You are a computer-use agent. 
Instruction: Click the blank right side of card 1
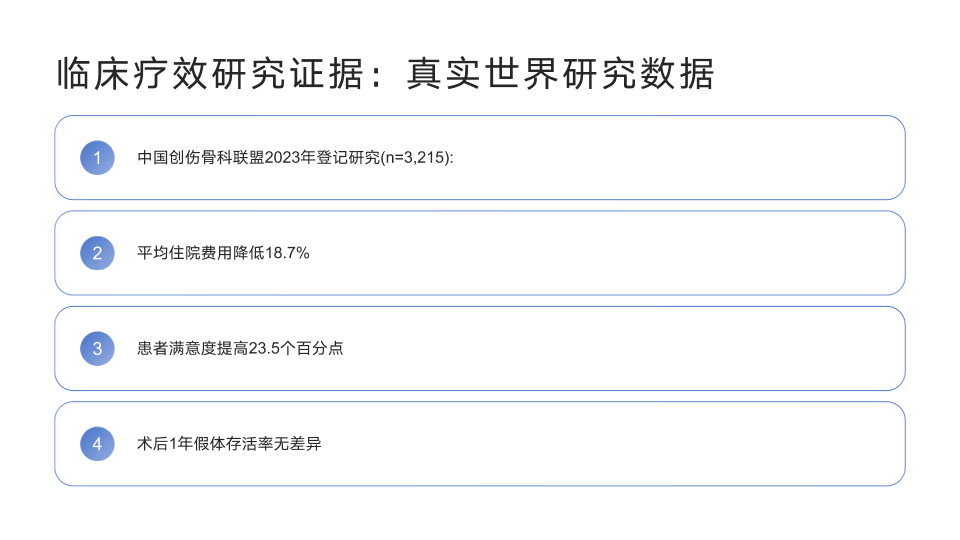tap(700, 158)
